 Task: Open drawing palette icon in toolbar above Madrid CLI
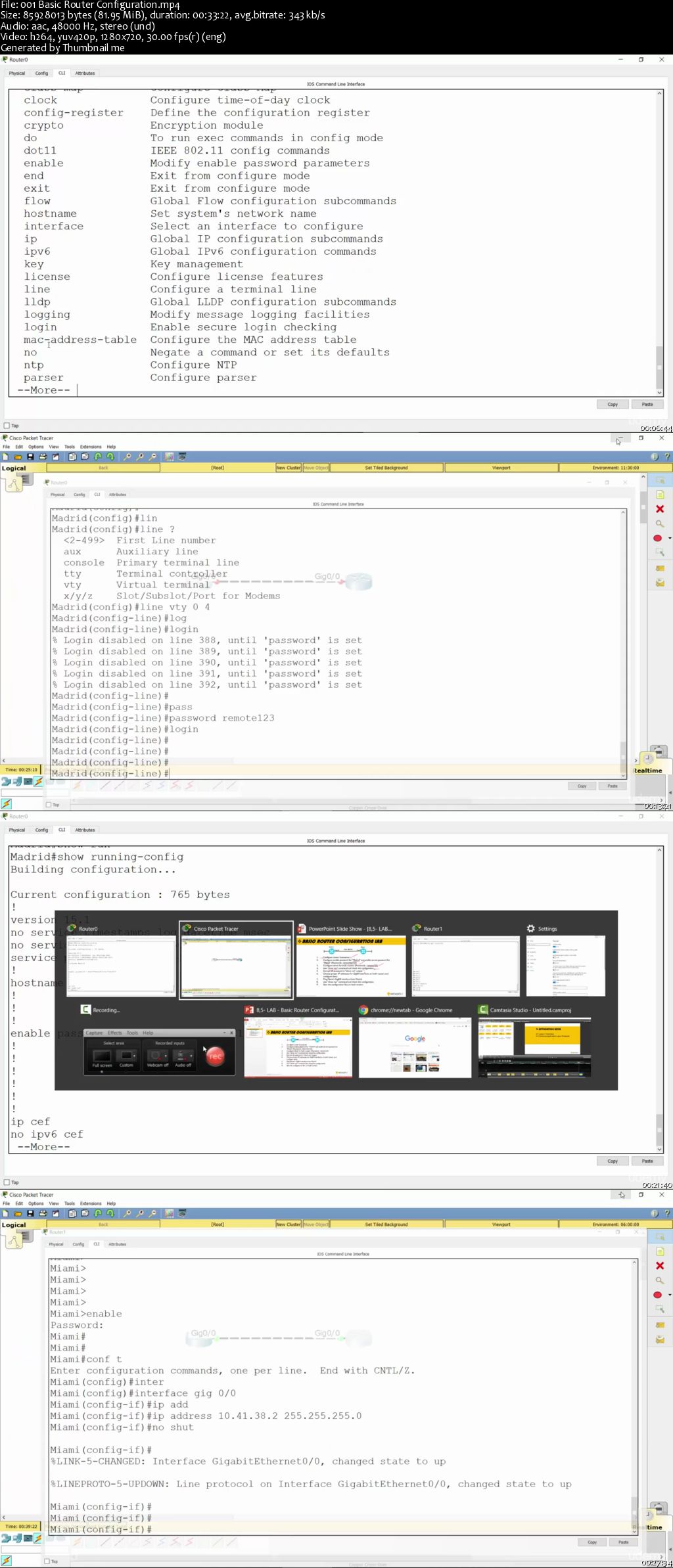pyautogui.click(x=170, y=457)
